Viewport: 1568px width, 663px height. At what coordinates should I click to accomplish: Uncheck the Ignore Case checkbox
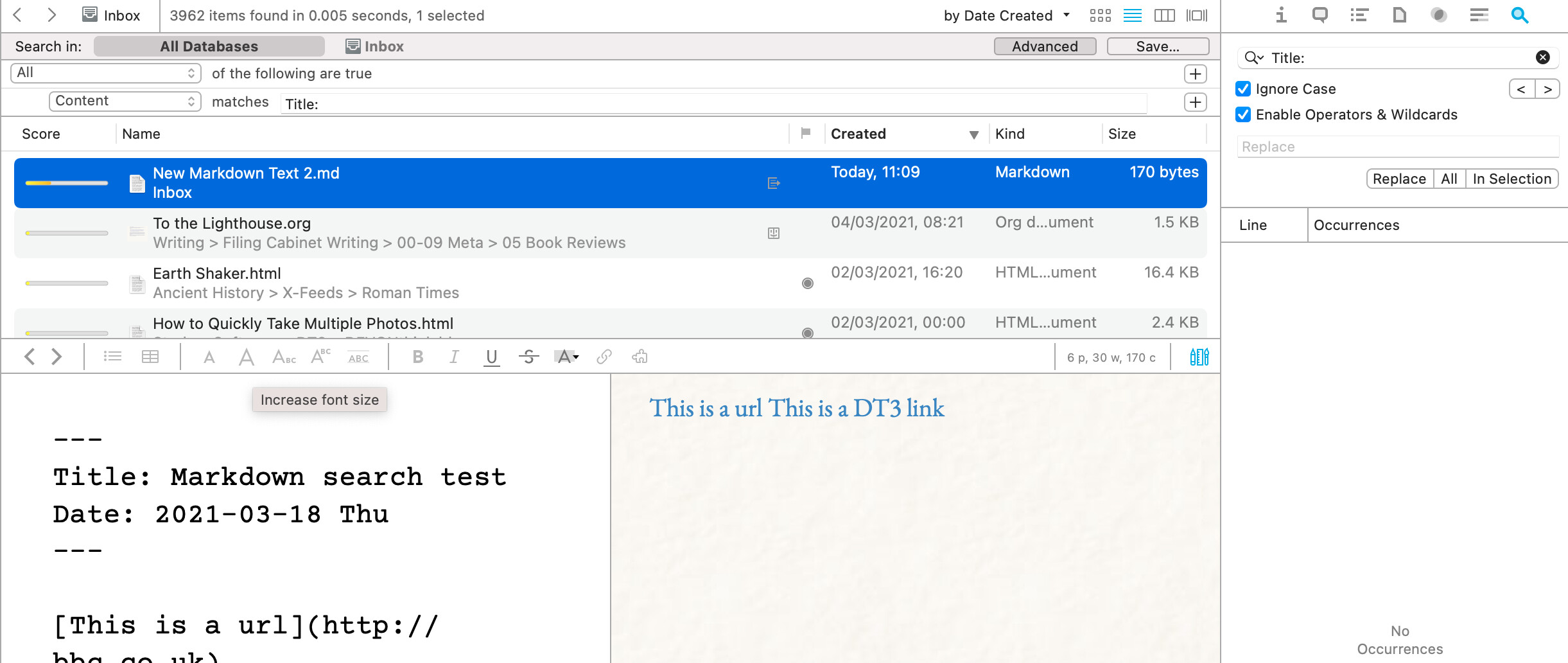click(1243, 89)
